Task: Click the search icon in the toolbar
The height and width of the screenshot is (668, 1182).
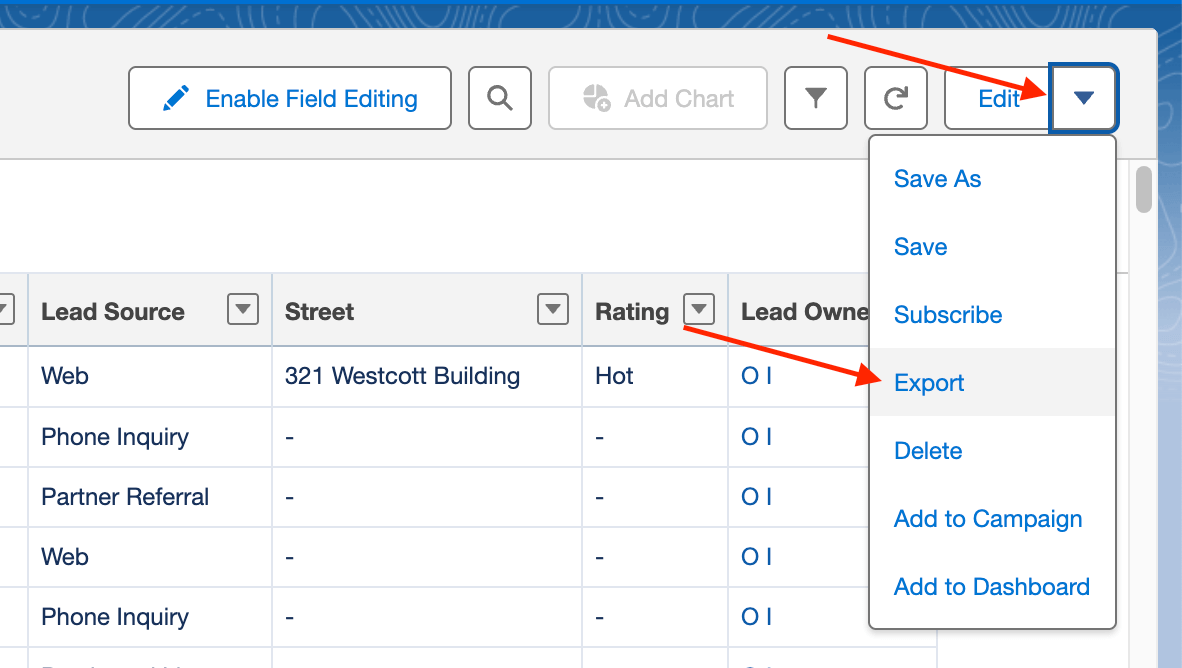Action: 500,98
